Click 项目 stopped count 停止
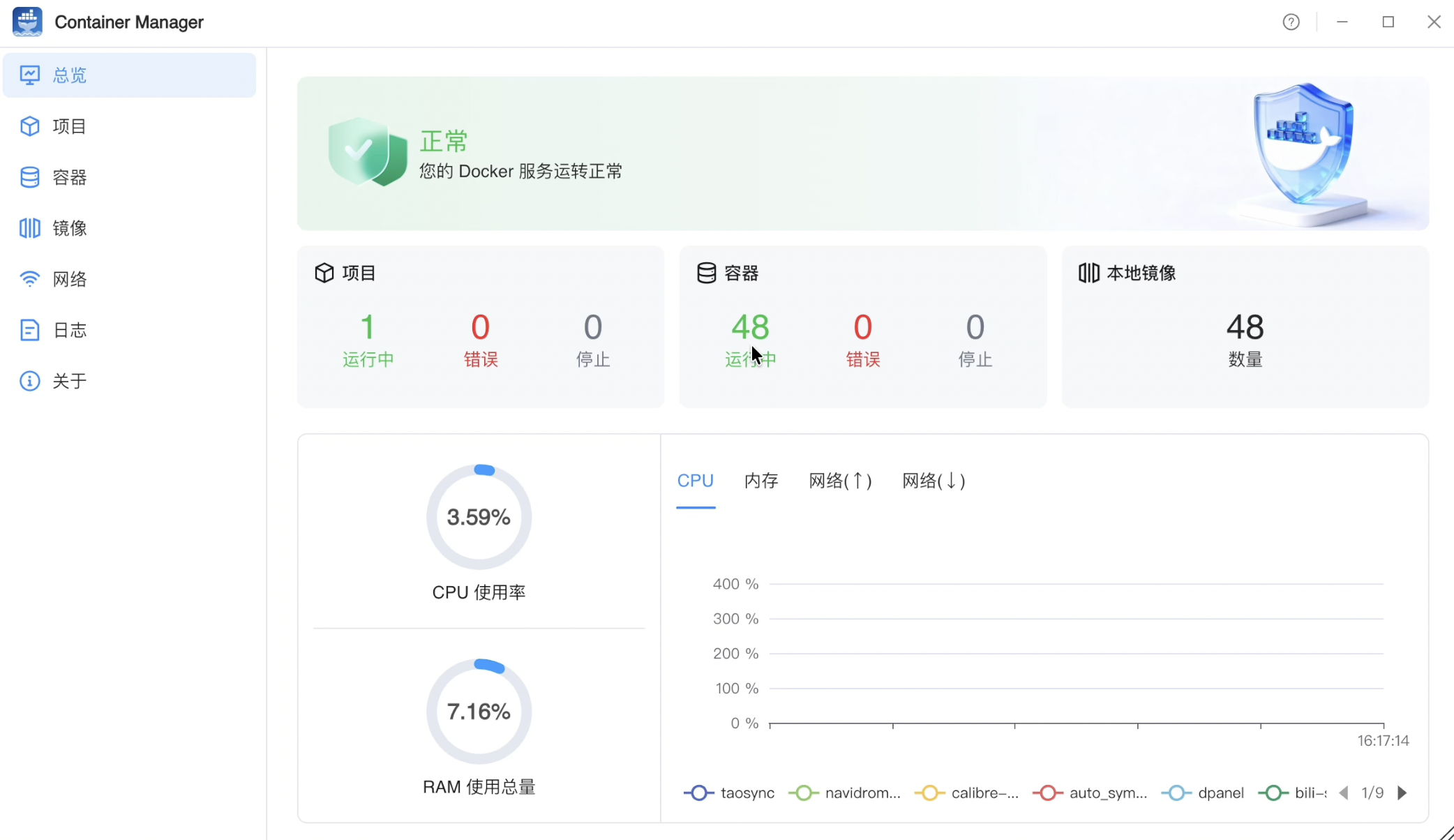1454x840 pixels. pos(592,340)
